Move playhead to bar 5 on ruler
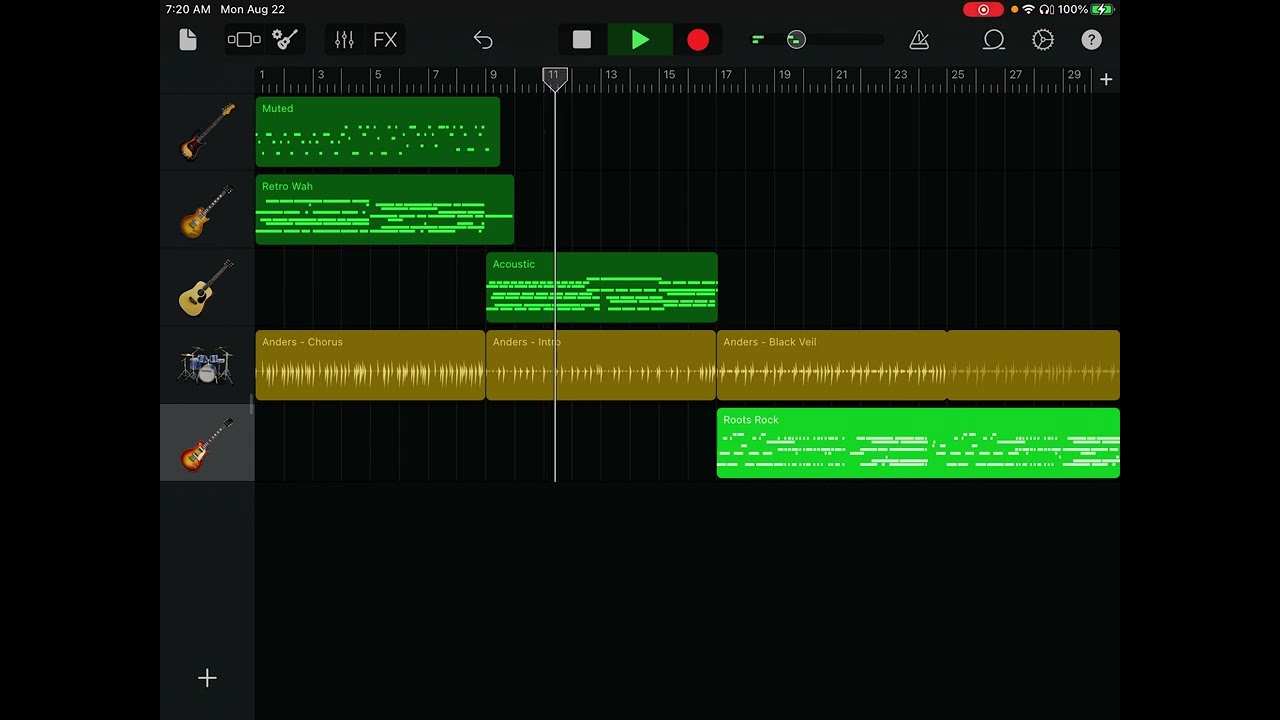The image size is (1280, 720). click(x=378, y=76)
